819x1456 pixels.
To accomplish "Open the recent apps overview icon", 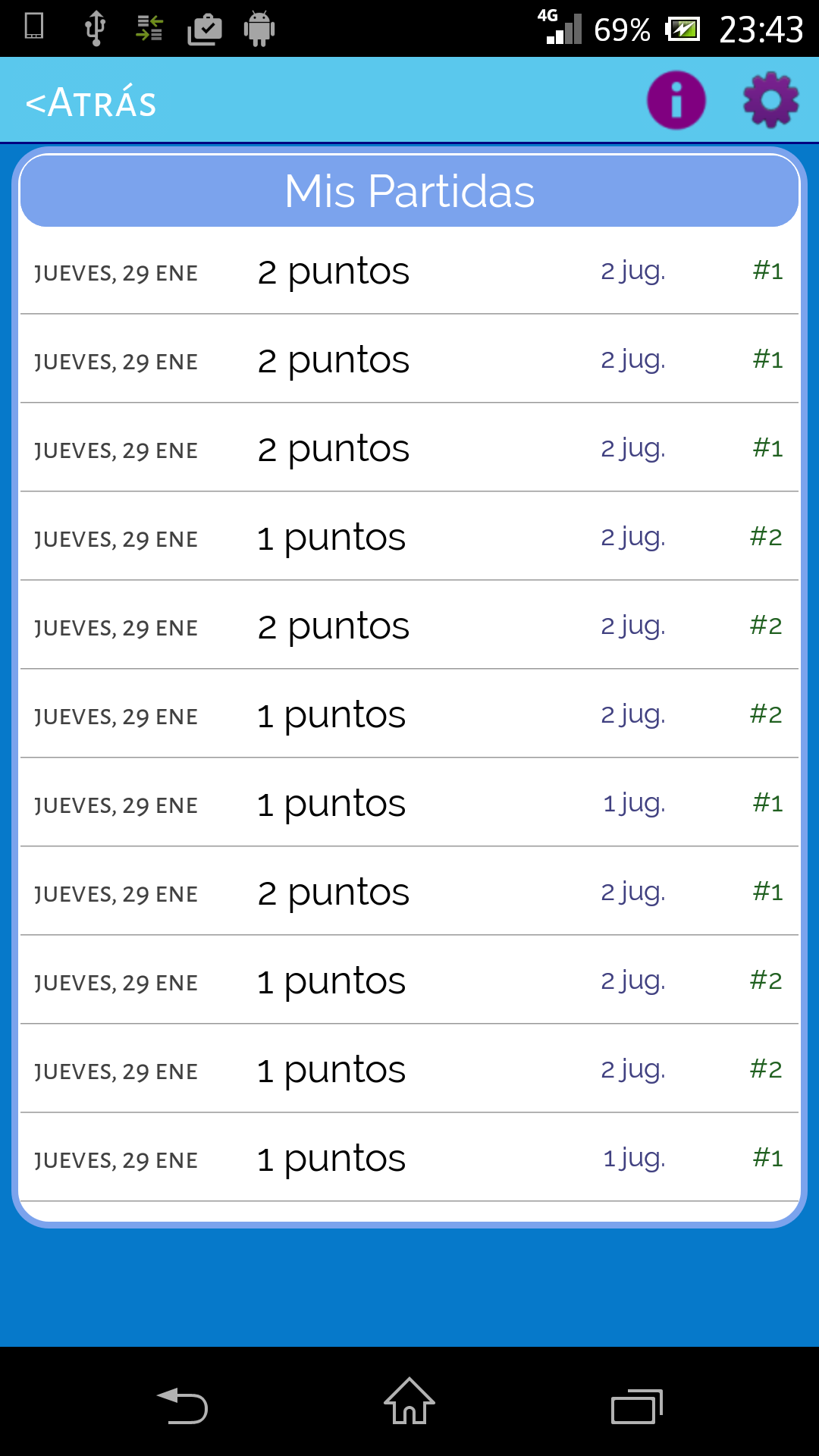I will pos(637,1407).
